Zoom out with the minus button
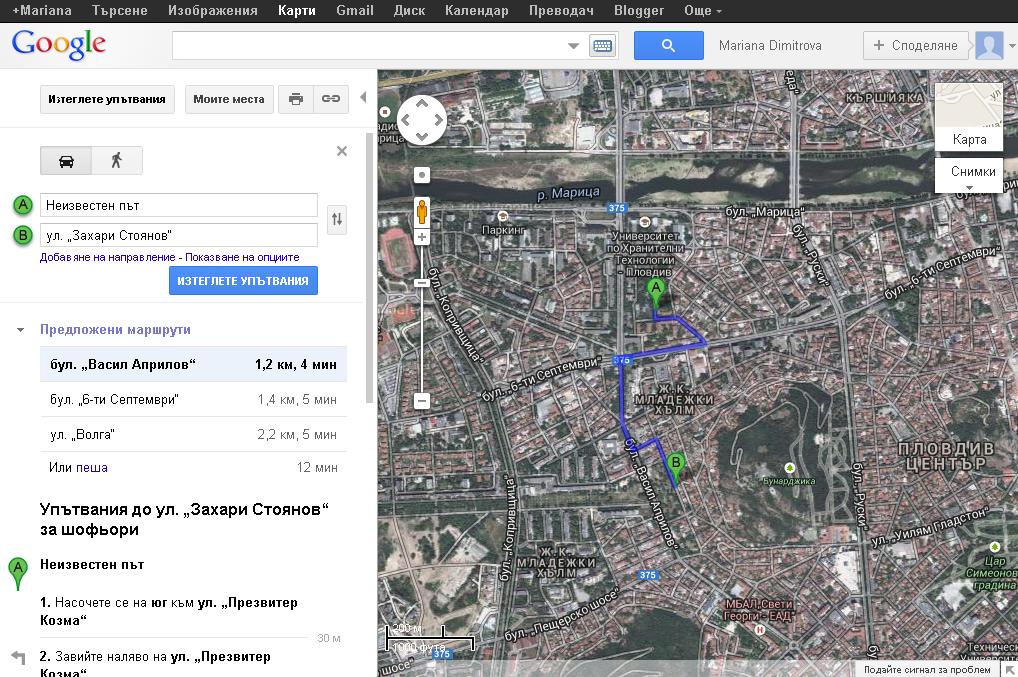 click(x=422, y=401)
